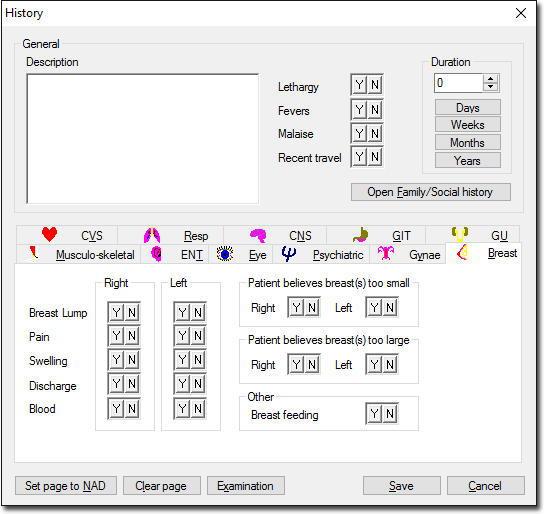This screenshot has height=514, width=544.
Task: Set Right Breast Lump to Y
Action: [x=116, y=312]
